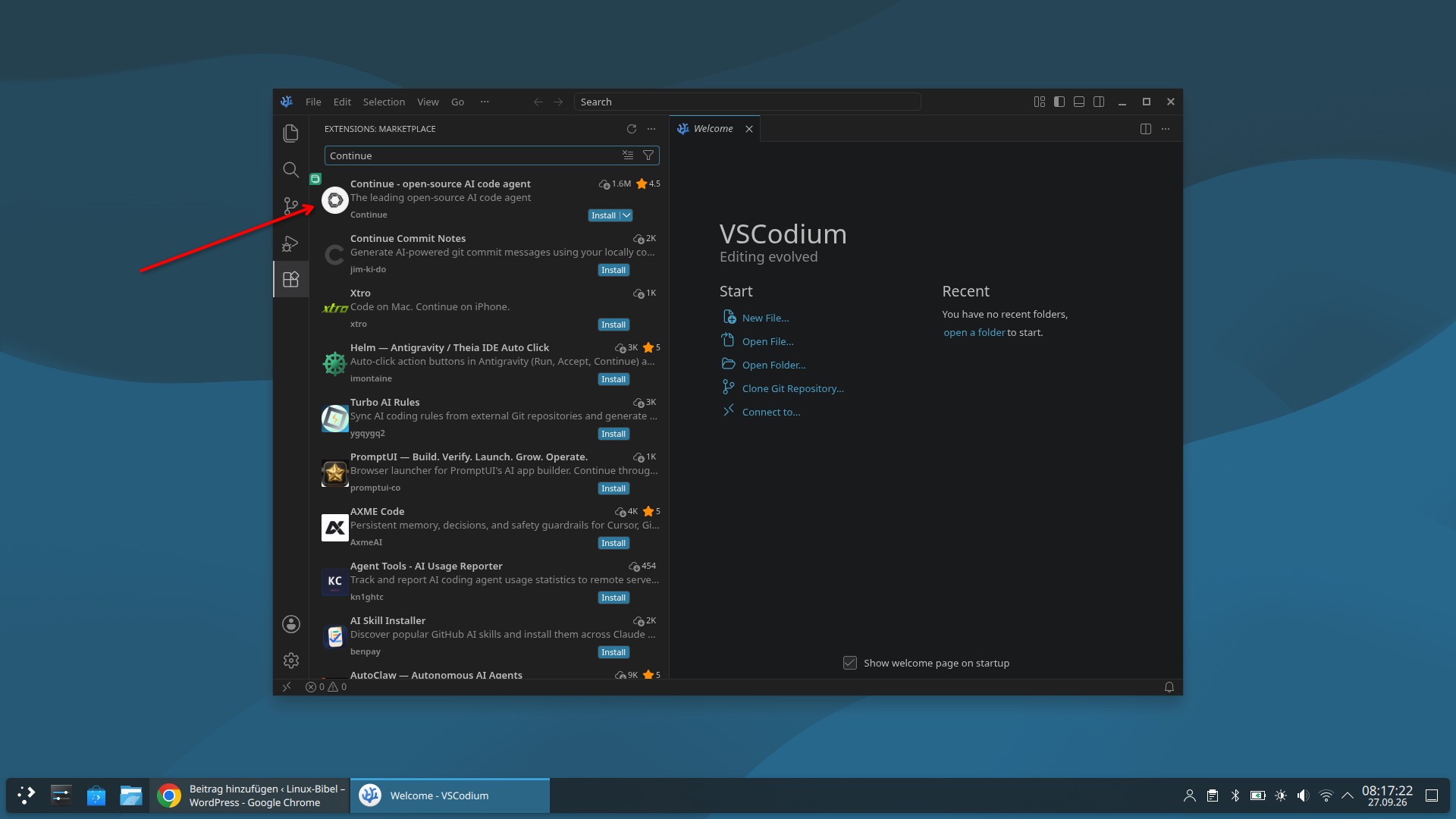Open the Selection menu
Screen dimensions: 1456x819
(384, 102)
